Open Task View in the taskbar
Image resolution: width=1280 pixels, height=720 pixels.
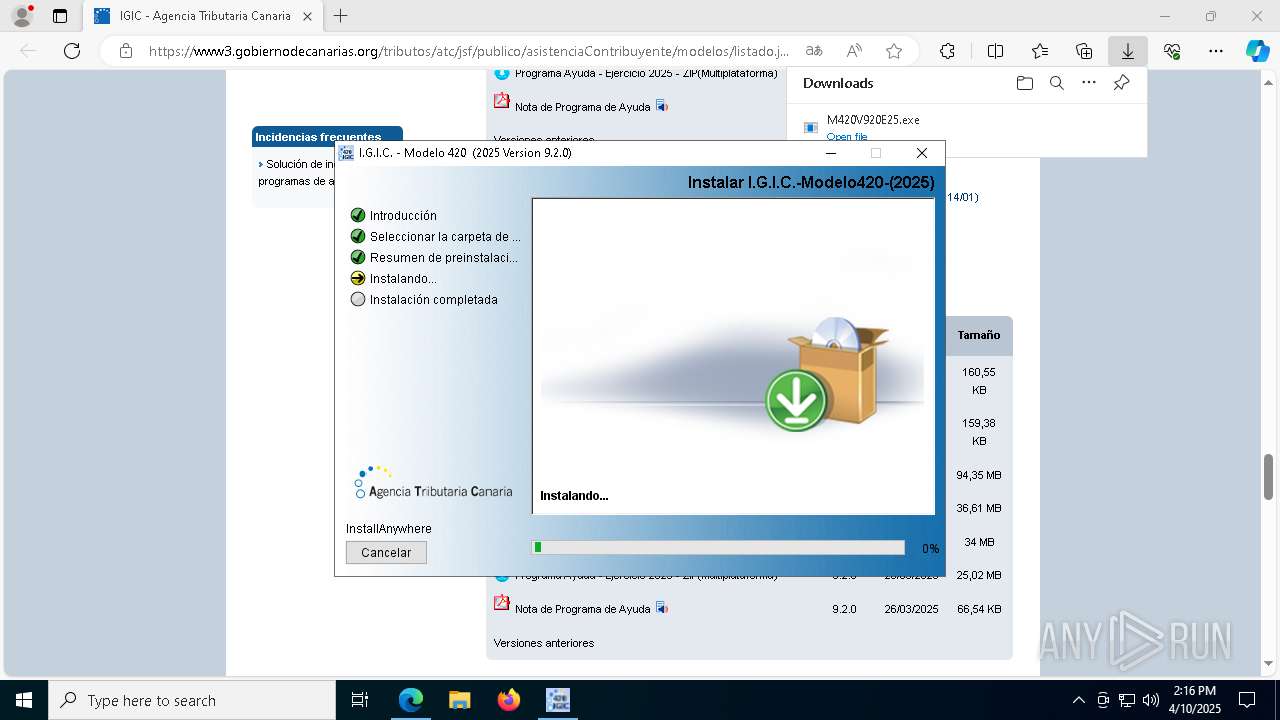(x=360, y=700)
